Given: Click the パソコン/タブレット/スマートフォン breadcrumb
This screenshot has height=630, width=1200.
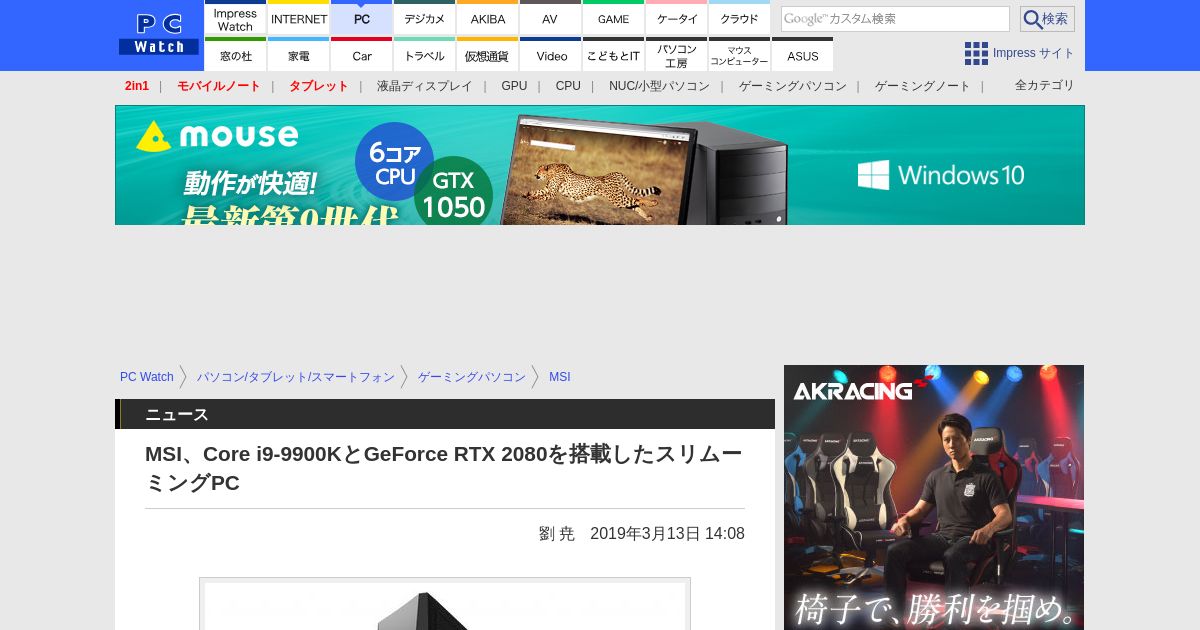Looking at the screenshot, I should coord(296,377).
